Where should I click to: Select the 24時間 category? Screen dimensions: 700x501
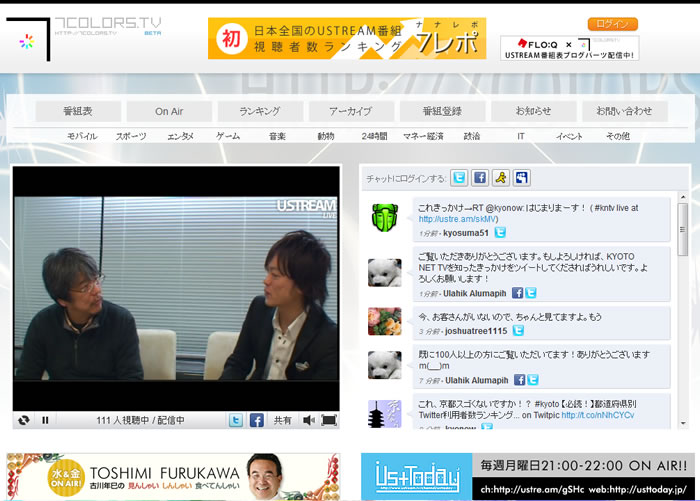(x=374, y=136)
